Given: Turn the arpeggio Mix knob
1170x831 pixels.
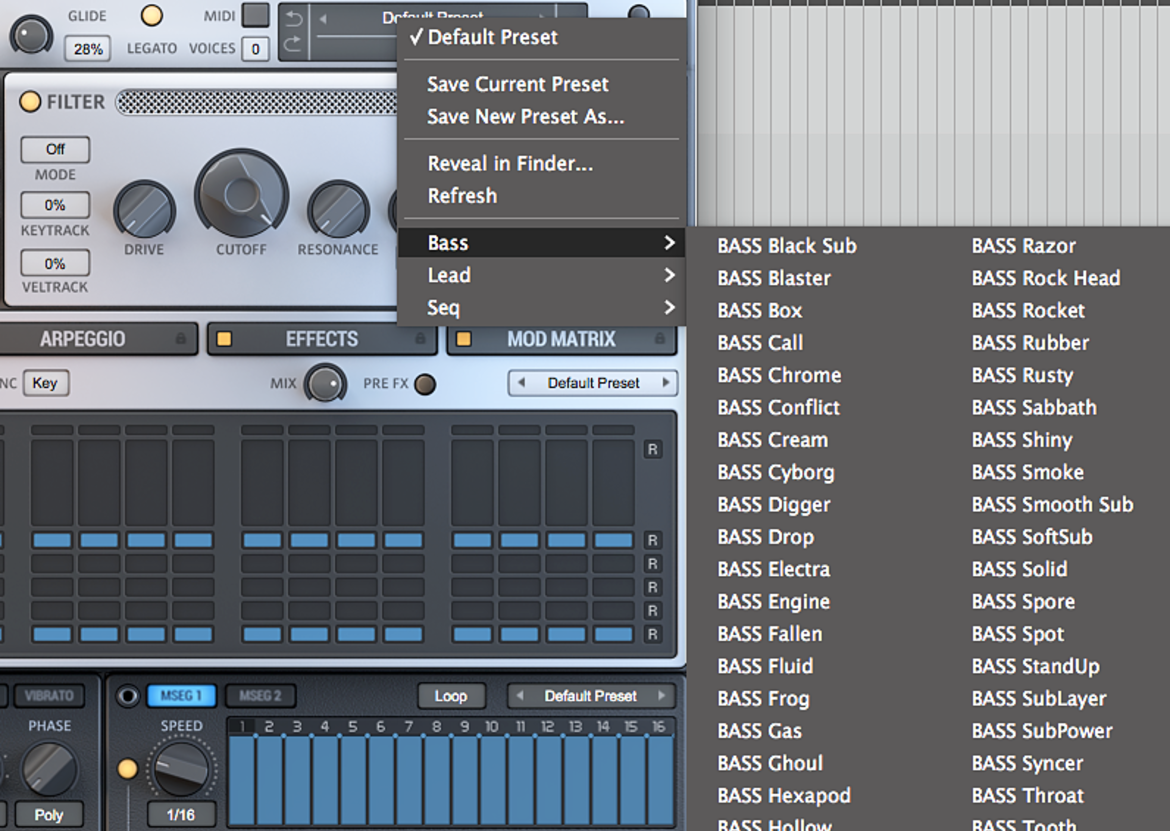Looking at the screenshot, I should (x=325, y=383).
